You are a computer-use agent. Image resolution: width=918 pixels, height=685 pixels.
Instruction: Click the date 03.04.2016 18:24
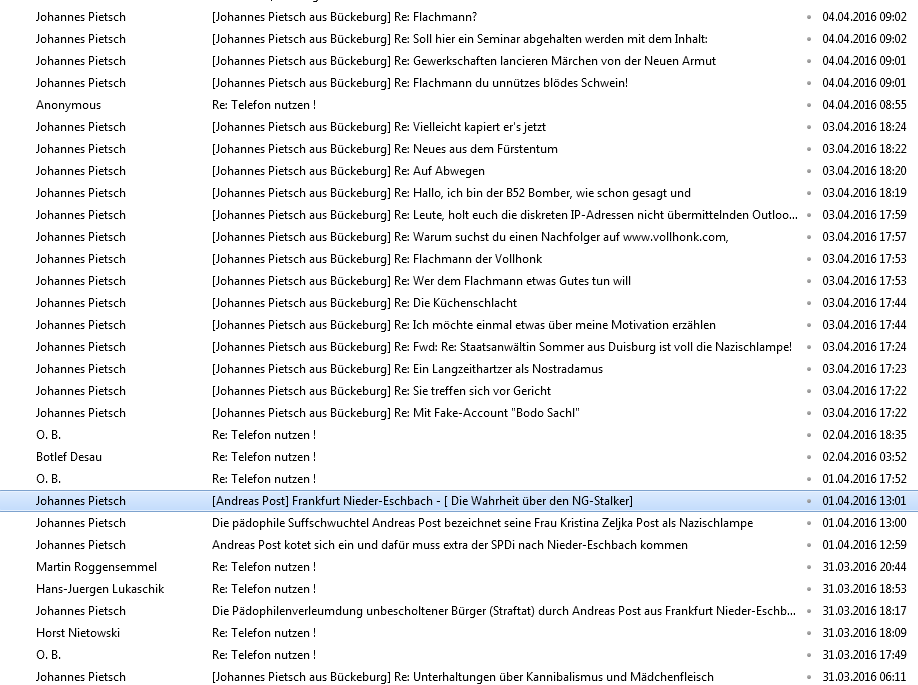[864, 127]
